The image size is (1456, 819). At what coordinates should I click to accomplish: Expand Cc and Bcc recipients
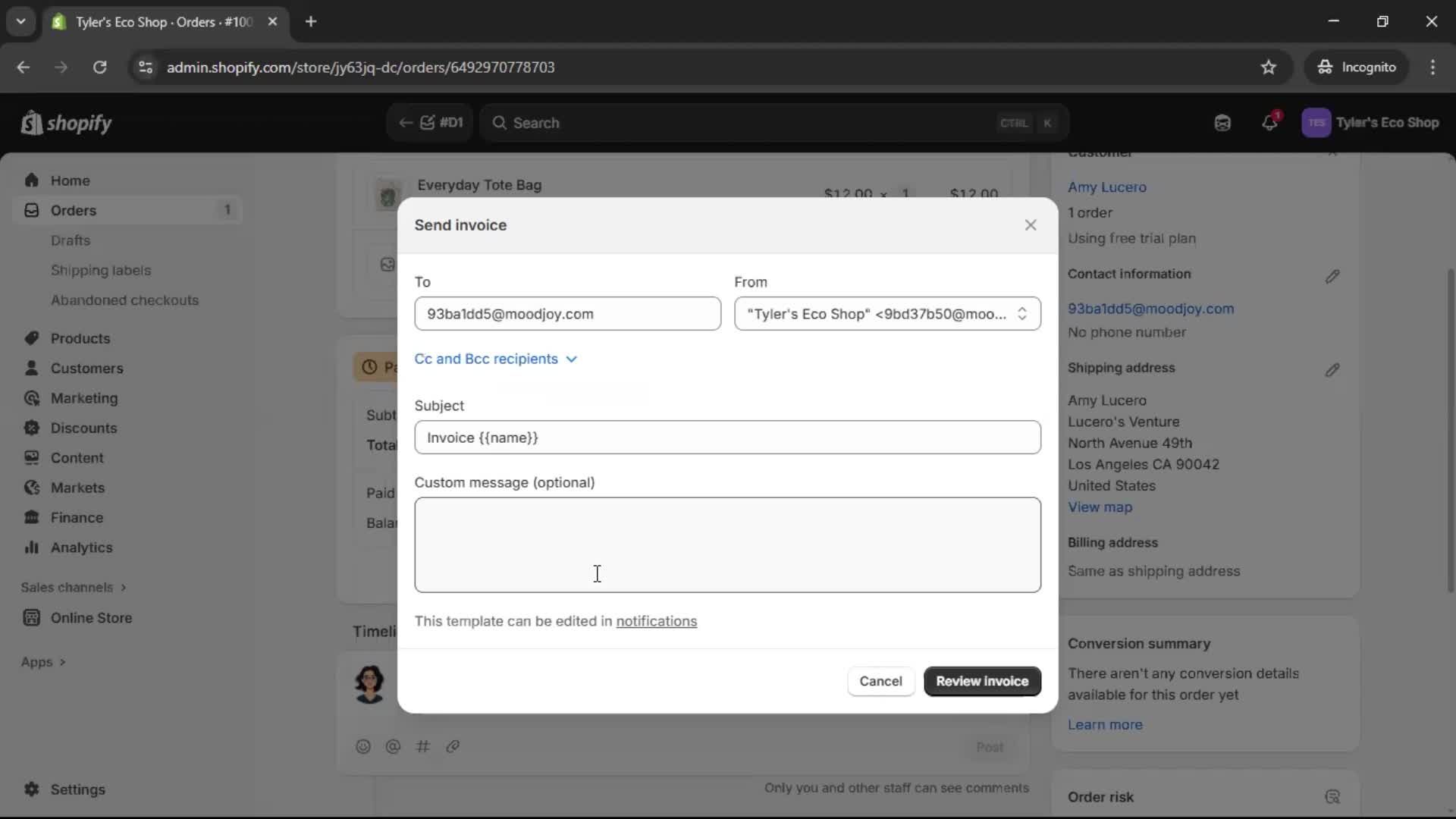(496, 359)
